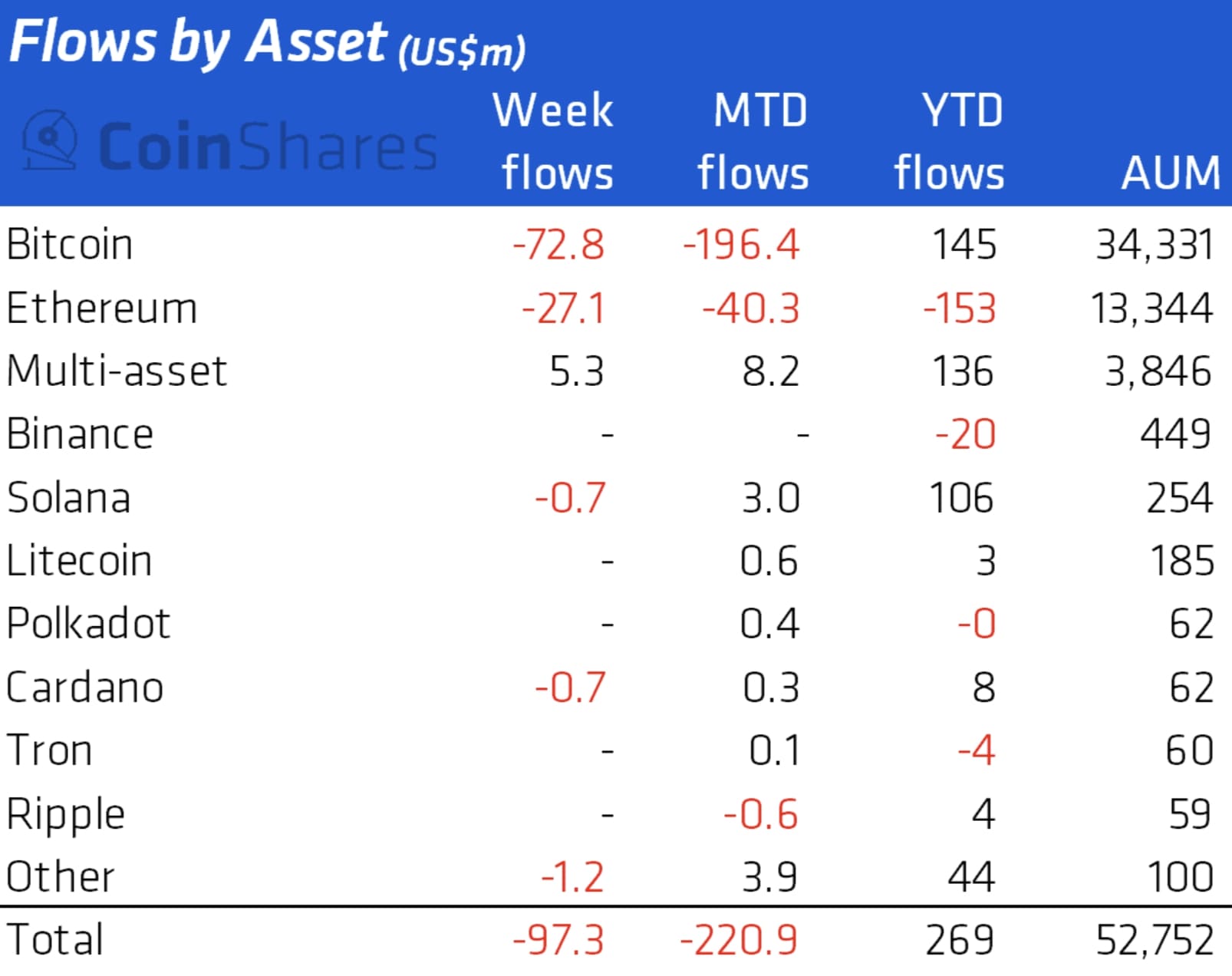Select the AUM column header
The height and width of the screenshot is (976, 1232).
point(1170,173)
